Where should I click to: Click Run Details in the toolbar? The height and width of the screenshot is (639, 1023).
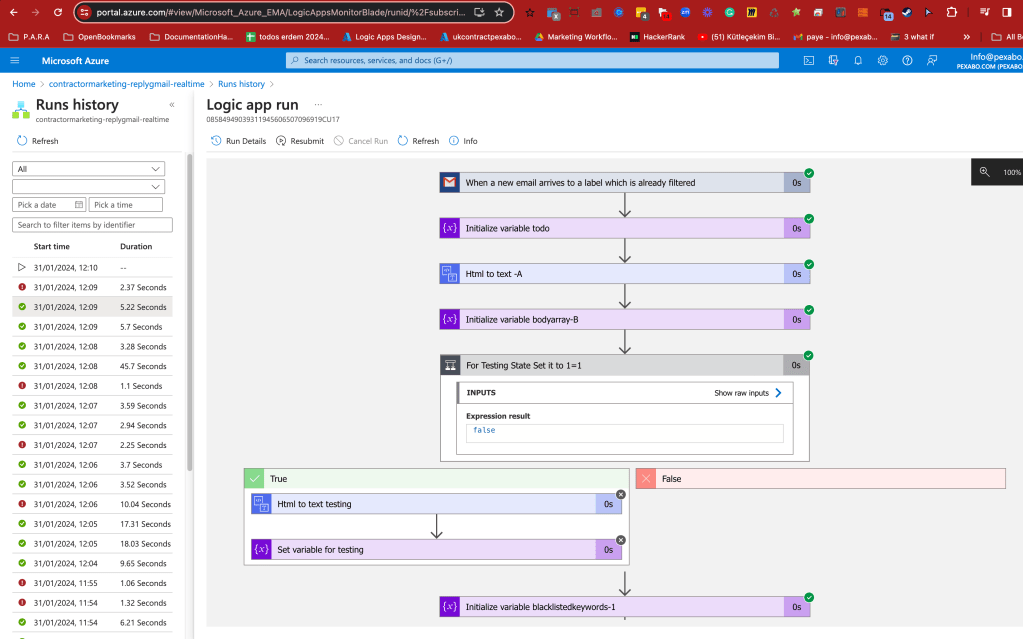click(x=238, y=141)
